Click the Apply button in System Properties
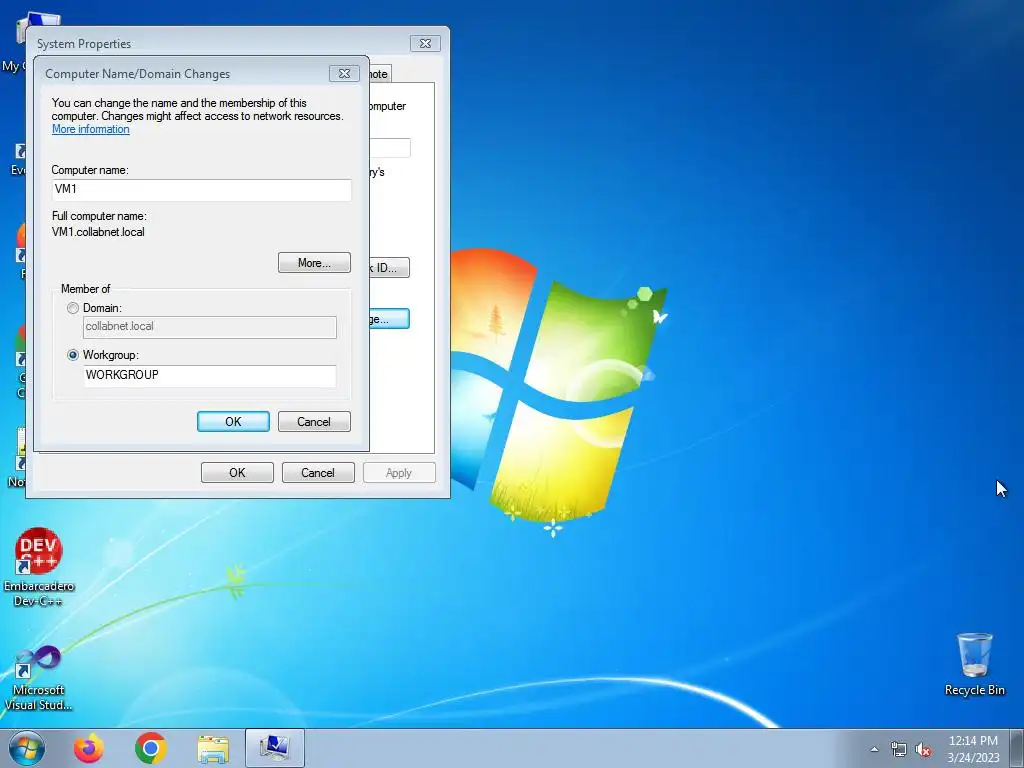This screenshot has width=1024, height=768. click(399, 473)
